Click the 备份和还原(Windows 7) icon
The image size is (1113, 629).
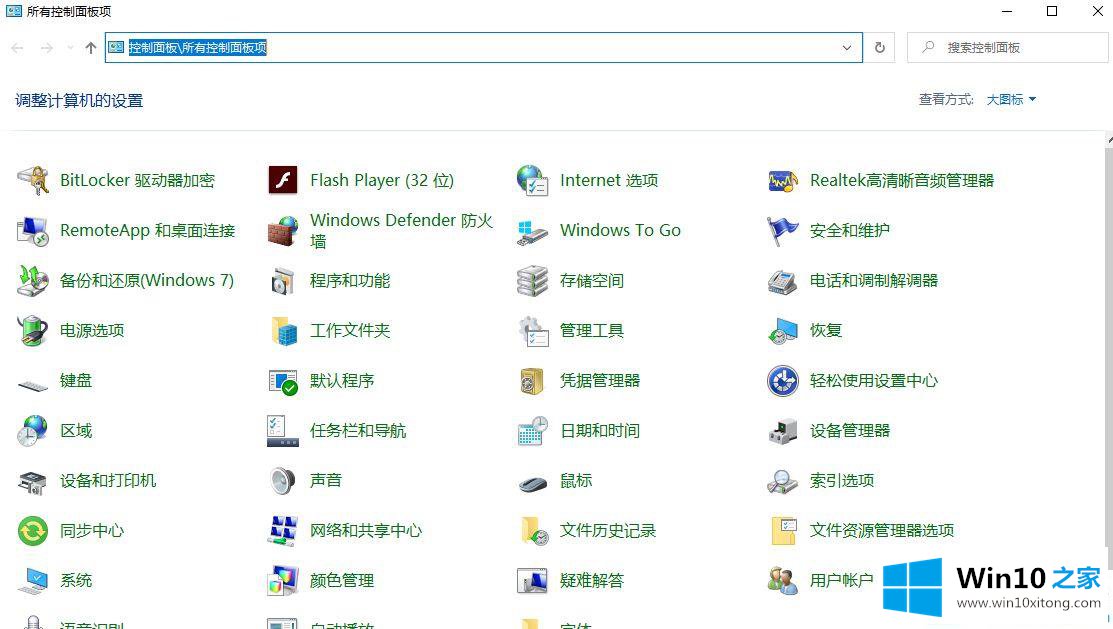point(33,280)
